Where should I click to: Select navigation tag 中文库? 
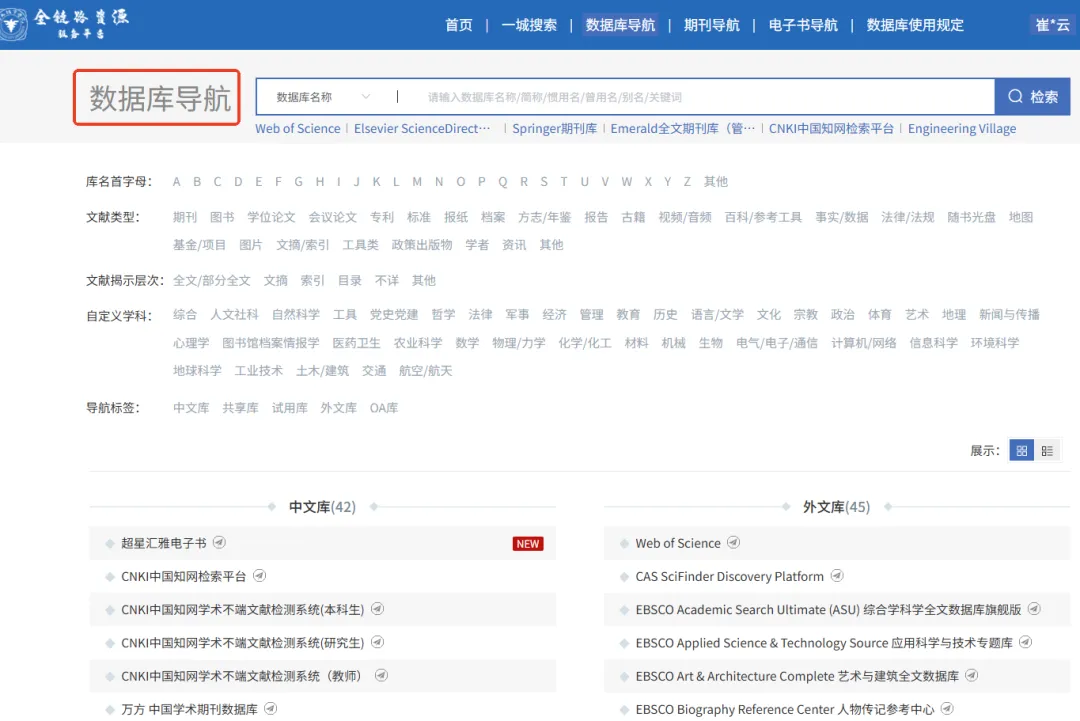pos(191,408)
